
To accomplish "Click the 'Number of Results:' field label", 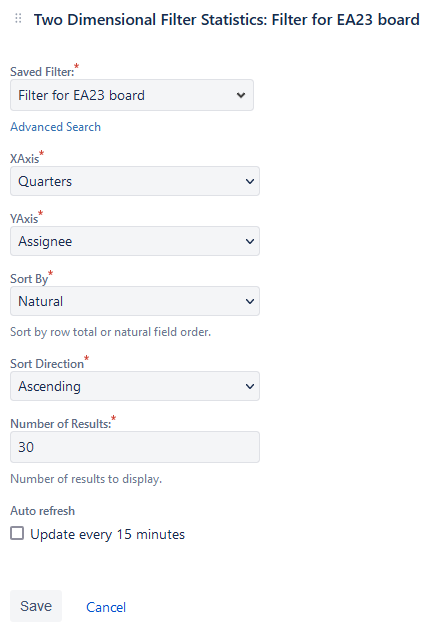I will pyautogui.click(x=61, y=424).
